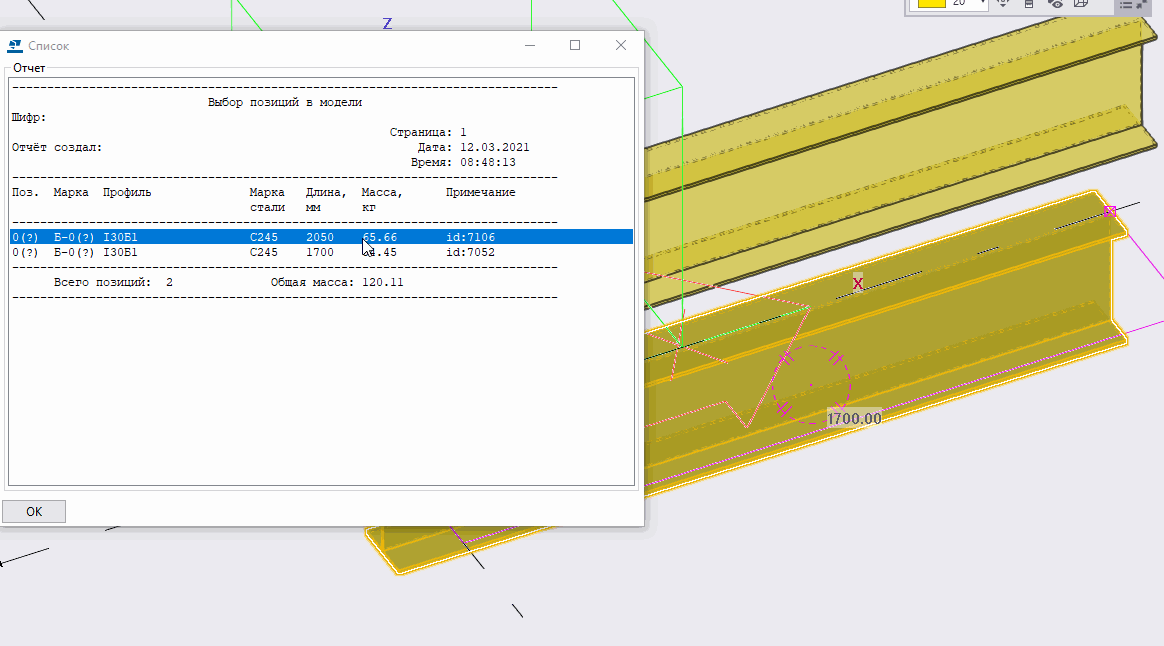Click the Список dialog application icon
Image resolution: width=1164 pixels, height=646 pixels.
[15, 46]
